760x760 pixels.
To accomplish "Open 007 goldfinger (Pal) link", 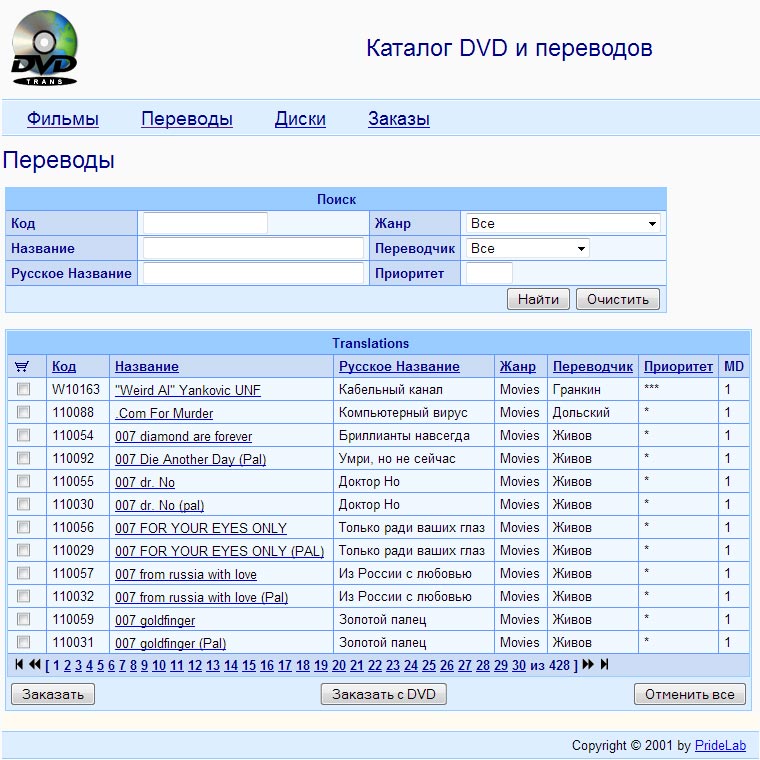I will [170, 643].
